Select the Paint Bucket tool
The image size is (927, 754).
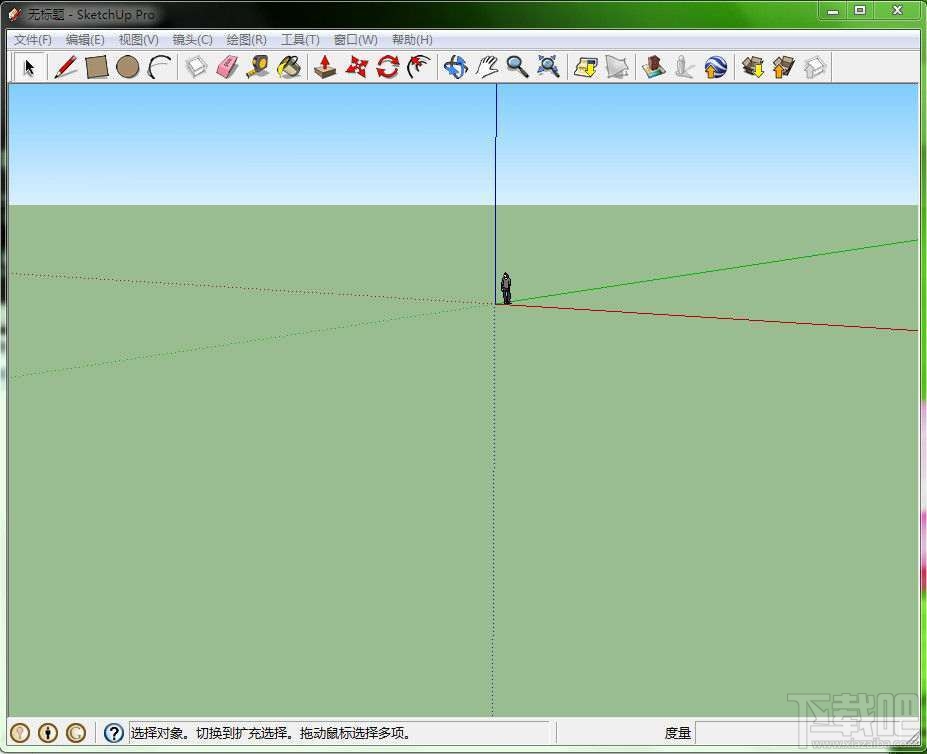(289, 67)
